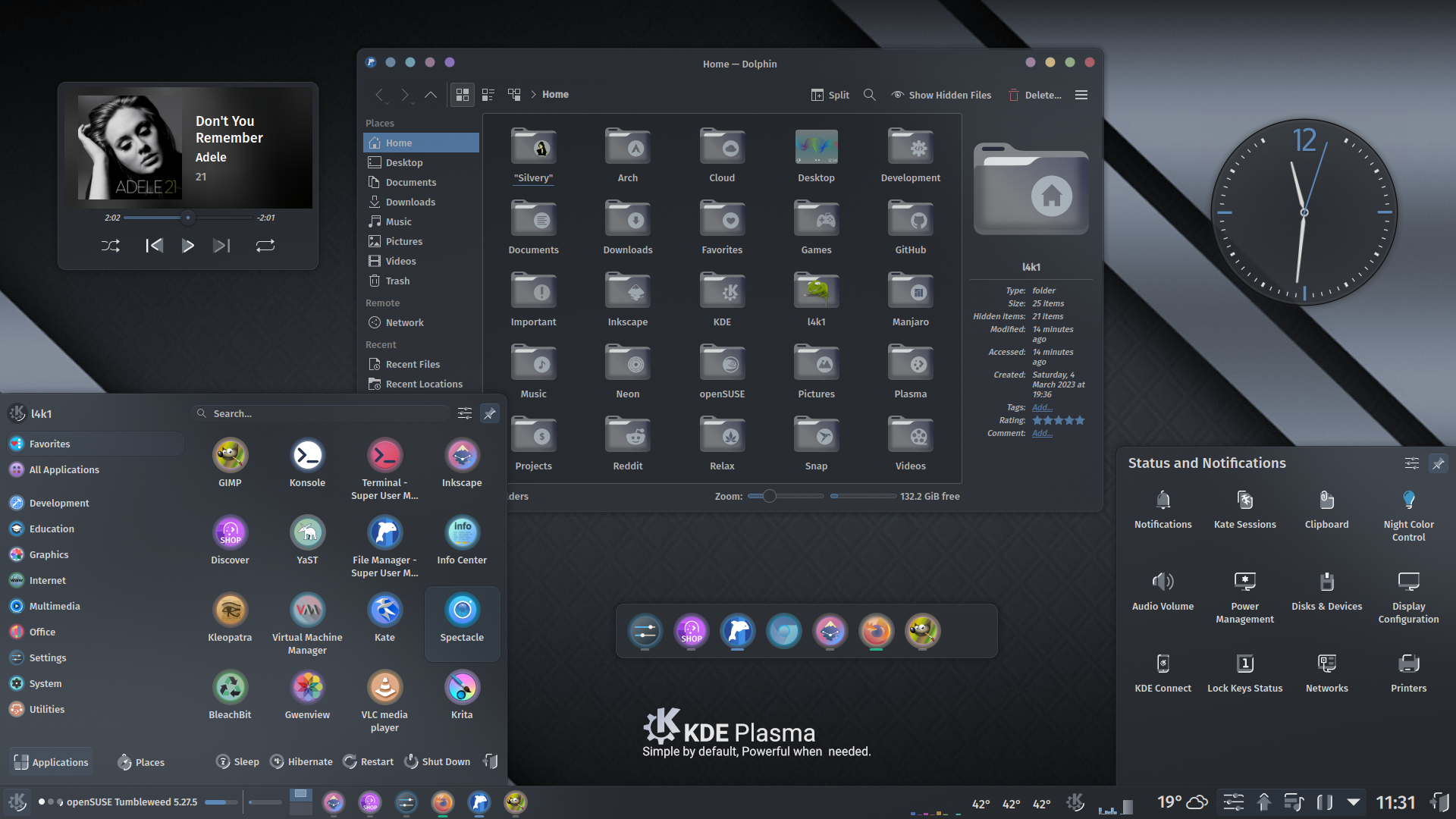Expand the Recent section in Dolphin sidebar
Viewport: 1456px width, 819px height.
(x=382, y=344)
